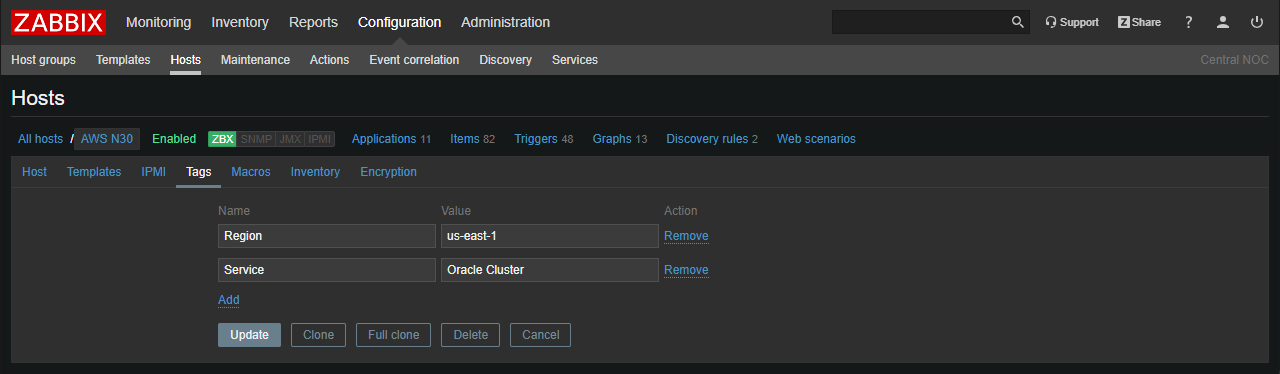Open the Help question mark icon
The image size is (1280, 374).
coord(1189,22)
